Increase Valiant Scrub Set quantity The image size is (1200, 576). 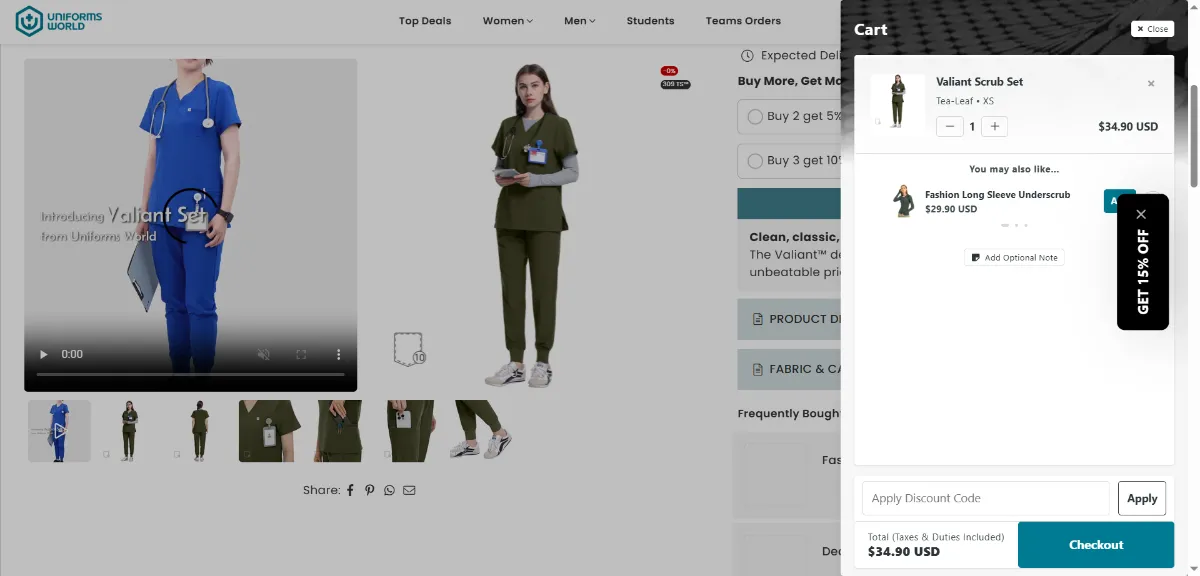(x=994, y=127)
